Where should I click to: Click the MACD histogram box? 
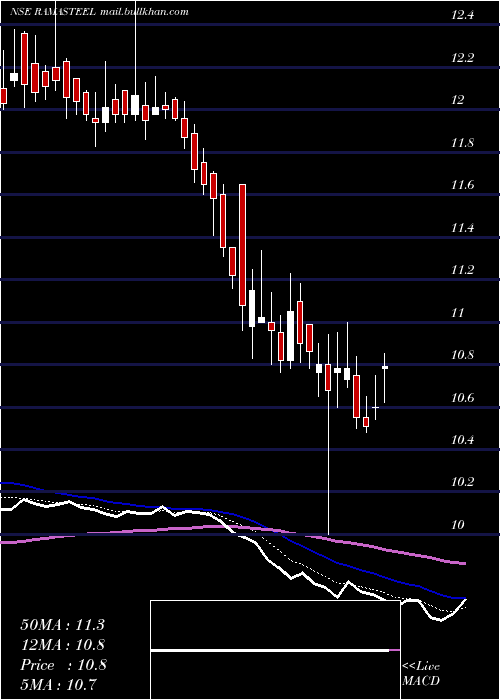[x=275, y=650]
